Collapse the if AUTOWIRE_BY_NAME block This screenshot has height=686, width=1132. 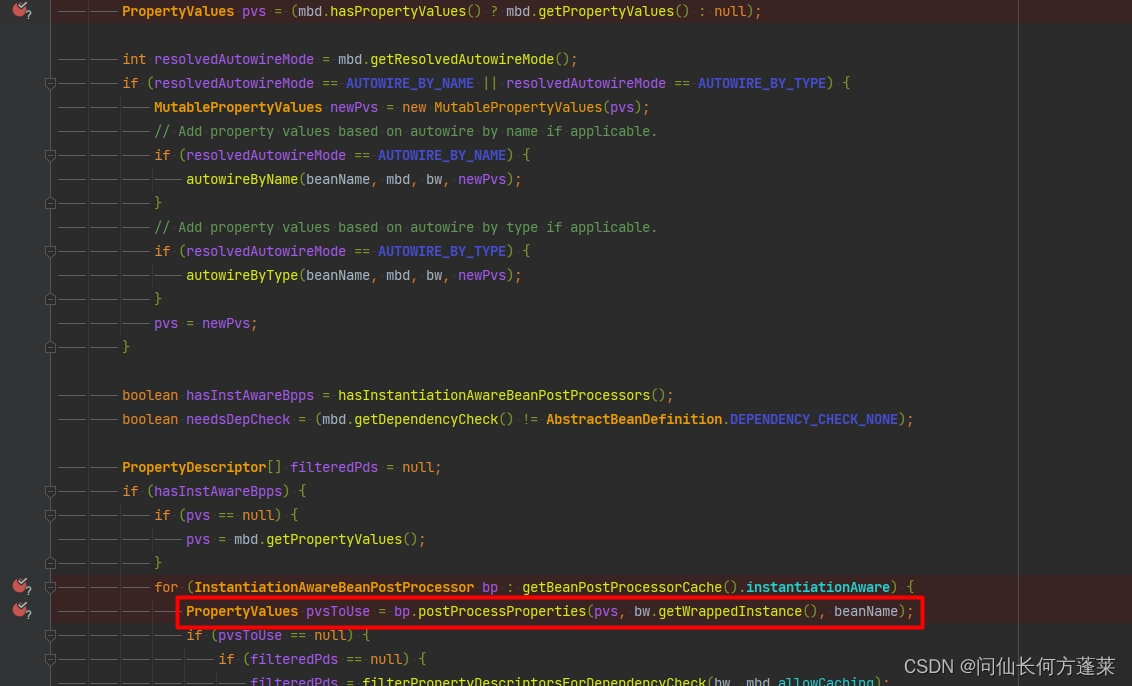tap(51, 155)
